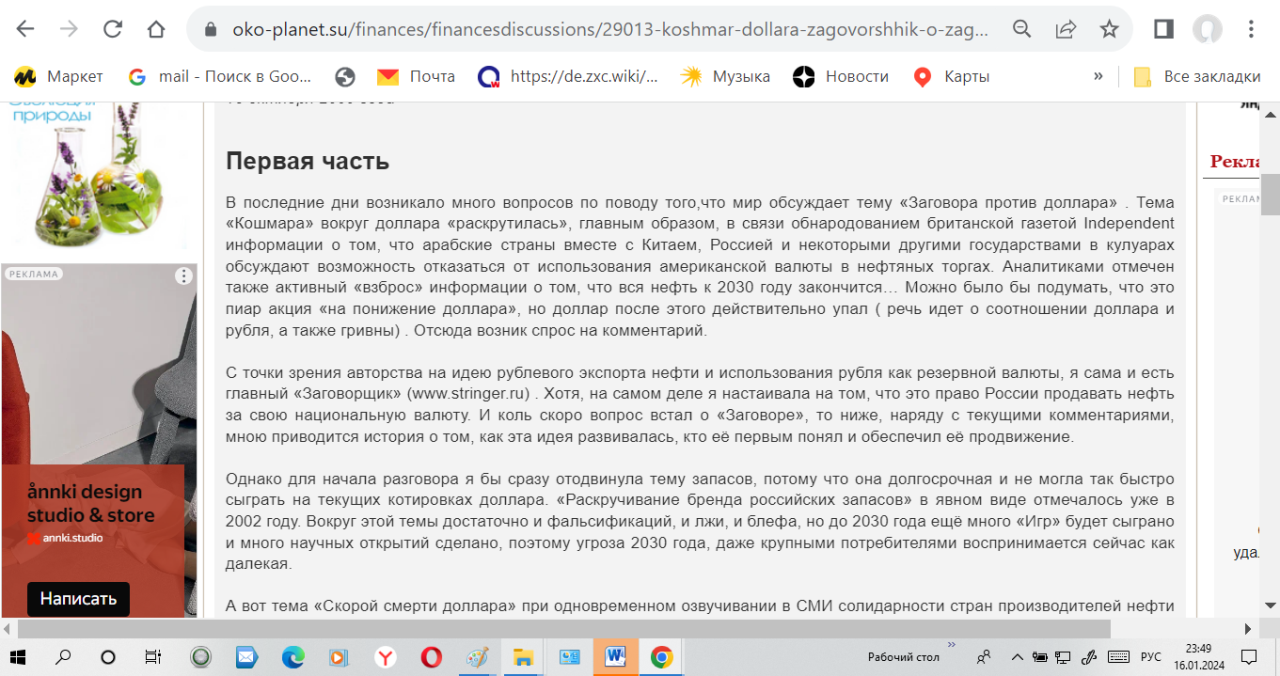Click the horizontal scrollbar right arrow

pyautogui.click(x=1248, y=628)
